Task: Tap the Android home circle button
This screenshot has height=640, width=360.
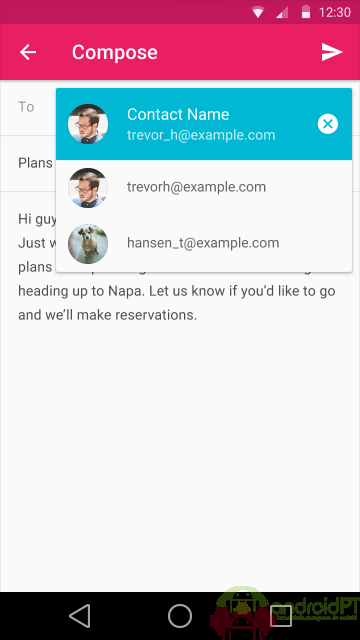Action: point(180,616)
